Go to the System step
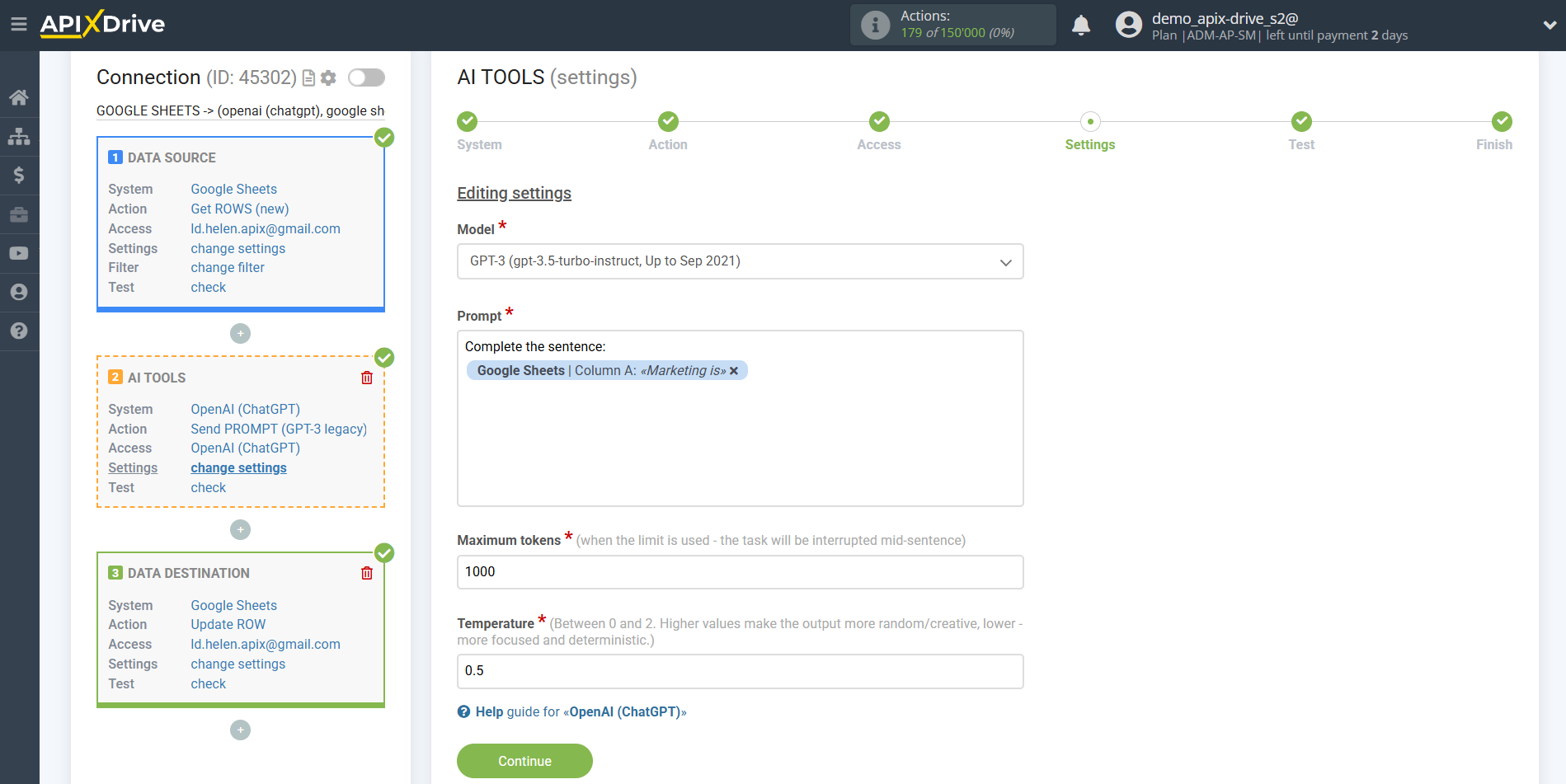1566x784 pixels. (468, 122)
